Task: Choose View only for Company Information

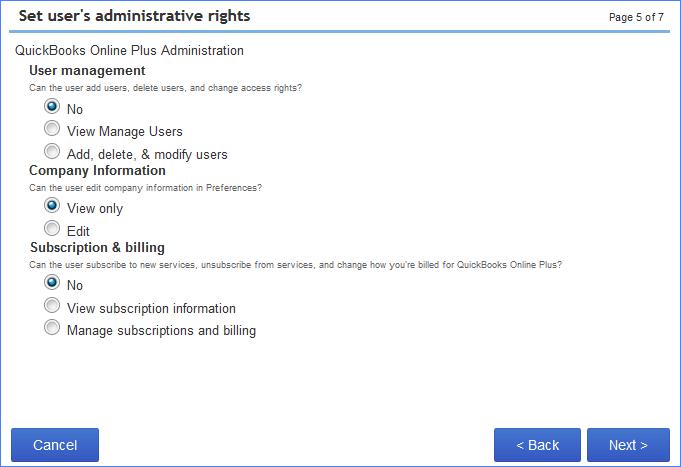Action: pyautogui.click(x=52, y=205)
